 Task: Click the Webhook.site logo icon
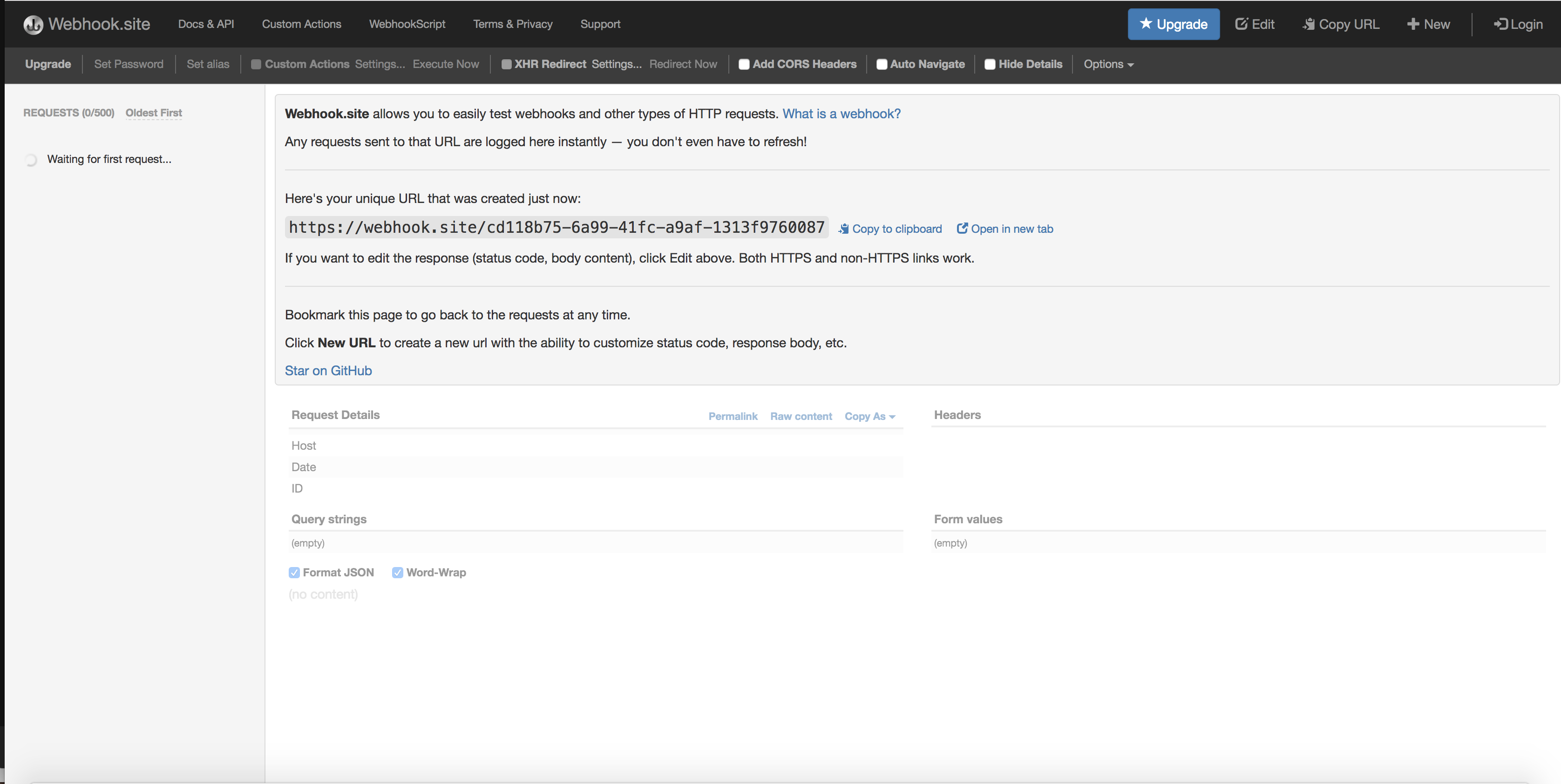(x=33, y=24)
